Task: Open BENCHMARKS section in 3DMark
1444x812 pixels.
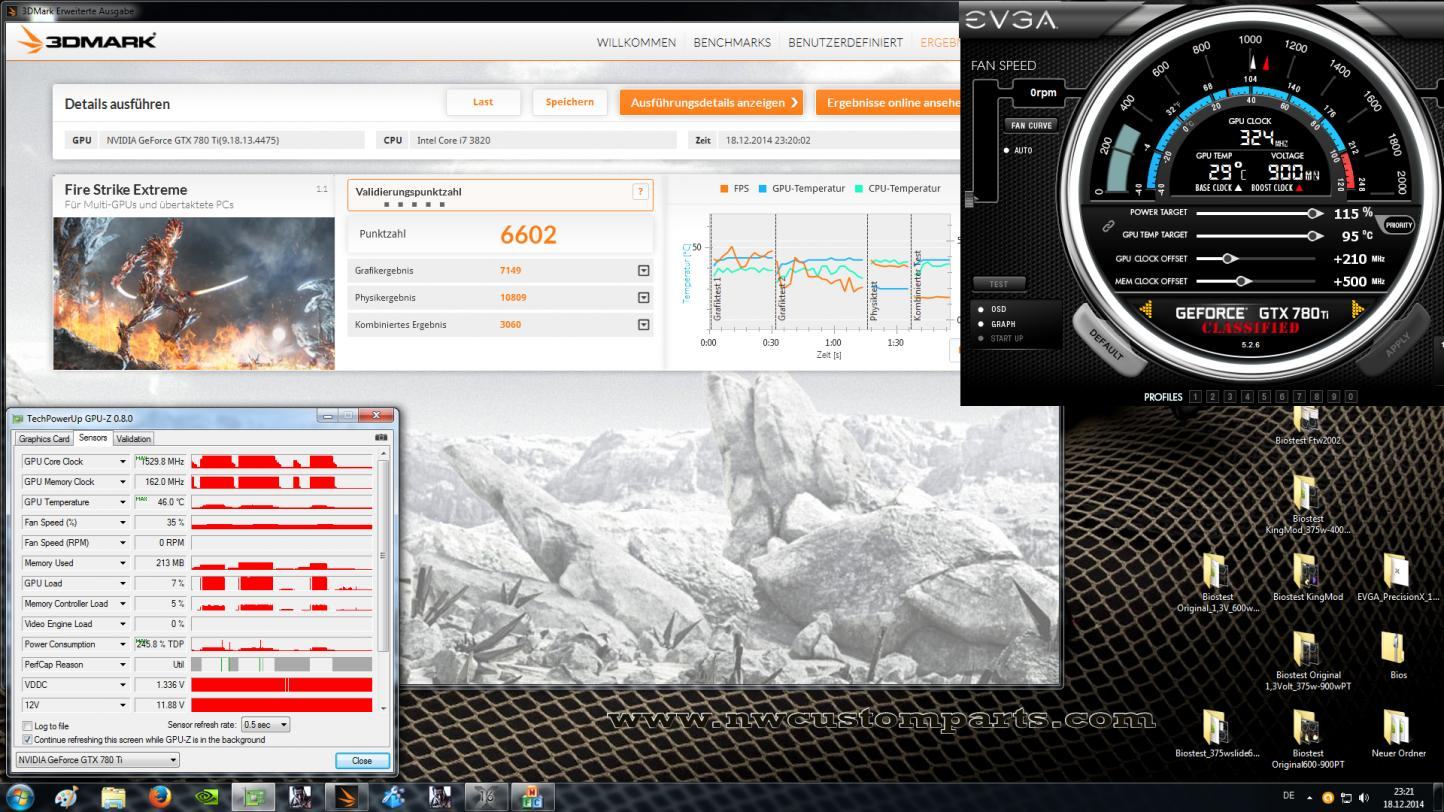Action: 732,43
